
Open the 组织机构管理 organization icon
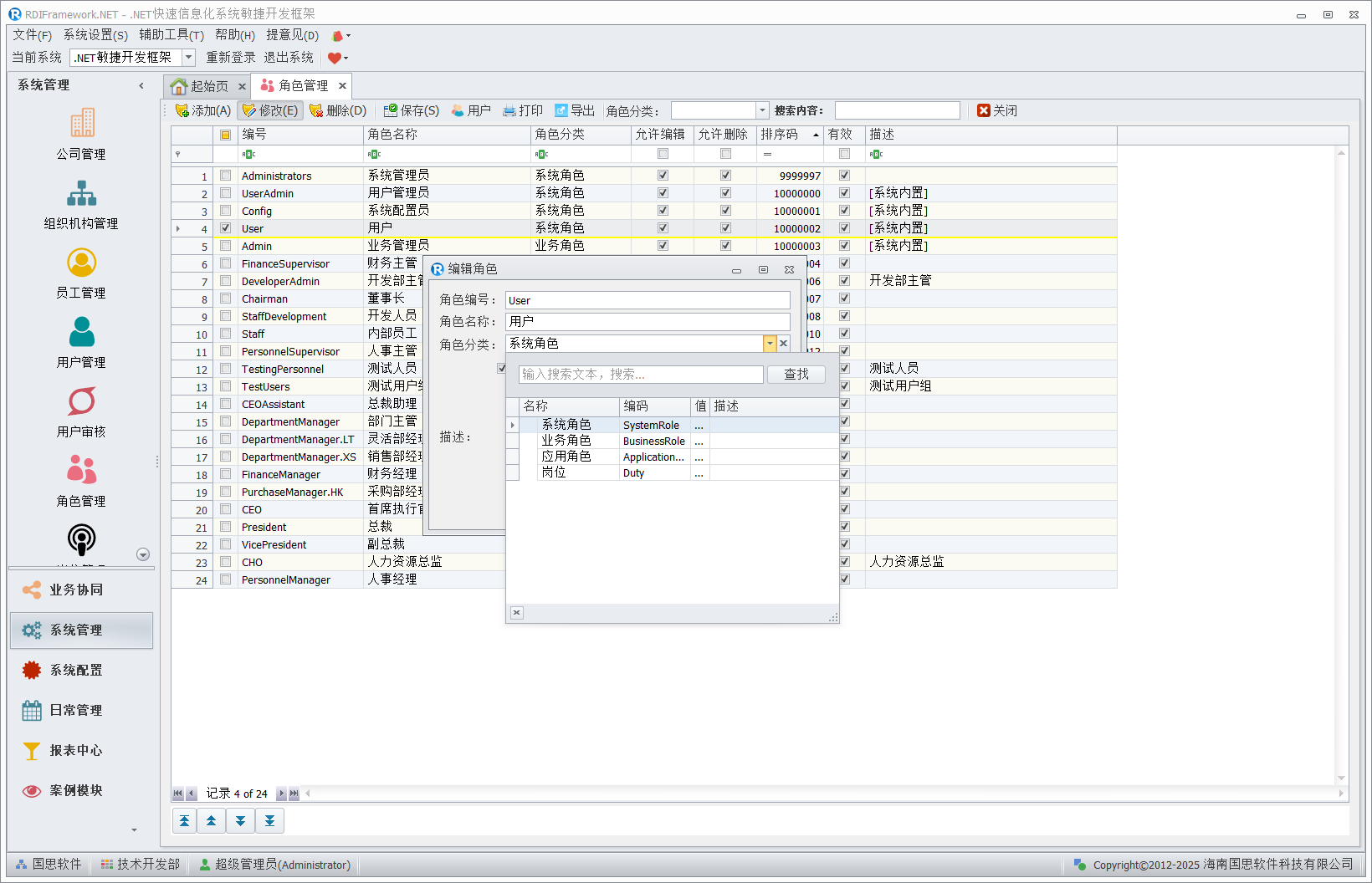coord(81,194)
